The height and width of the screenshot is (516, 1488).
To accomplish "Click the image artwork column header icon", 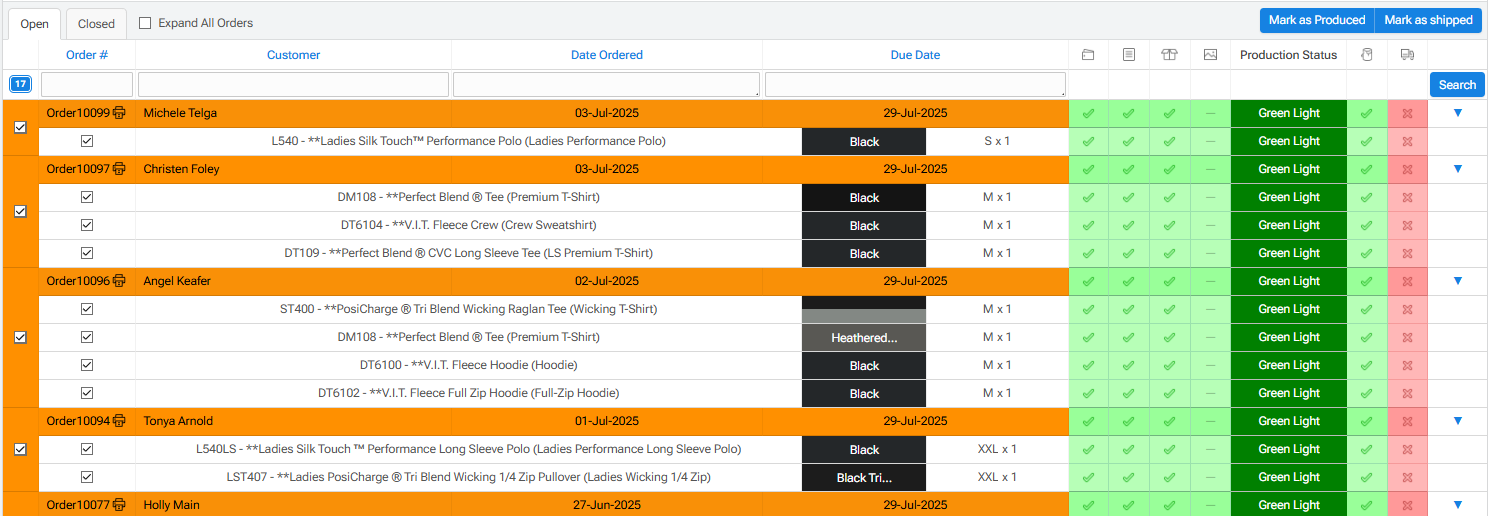I will point(1210,55).
